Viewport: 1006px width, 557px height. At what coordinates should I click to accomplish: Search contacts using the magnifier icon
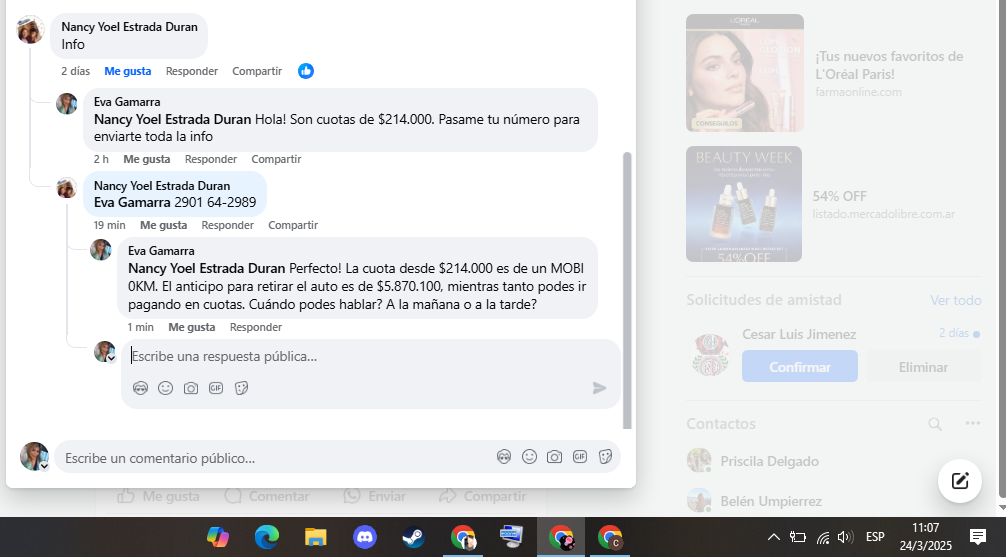(935, 424)
